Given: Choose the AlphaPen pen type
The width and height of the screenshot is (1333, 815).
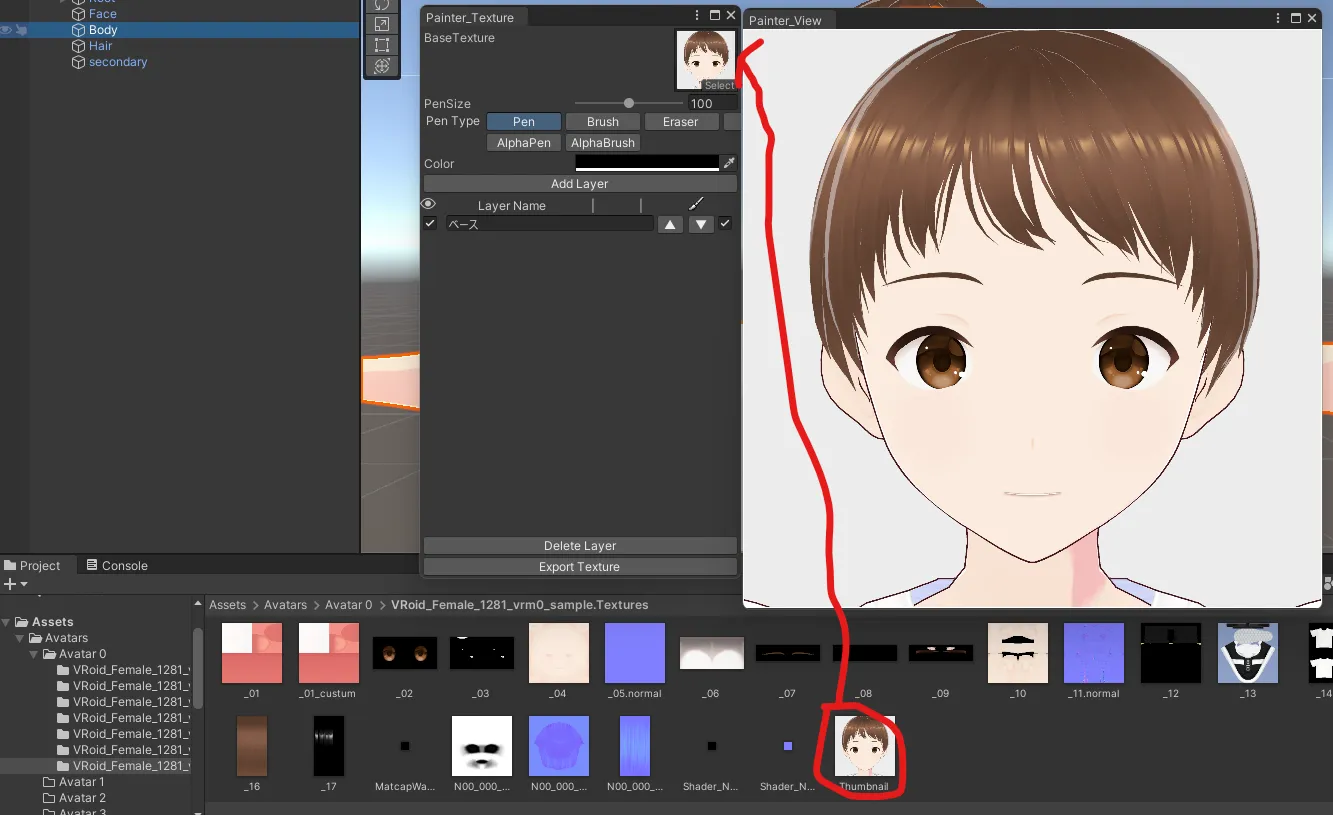Looking at the screenshot, I should click(524, 143).
